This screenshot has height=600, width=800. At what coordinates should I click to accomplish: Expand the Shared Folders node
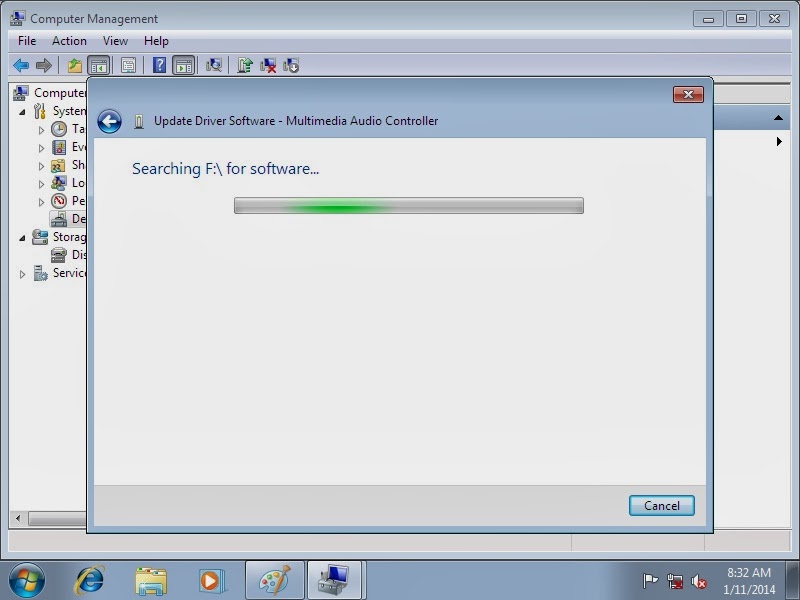41,166
